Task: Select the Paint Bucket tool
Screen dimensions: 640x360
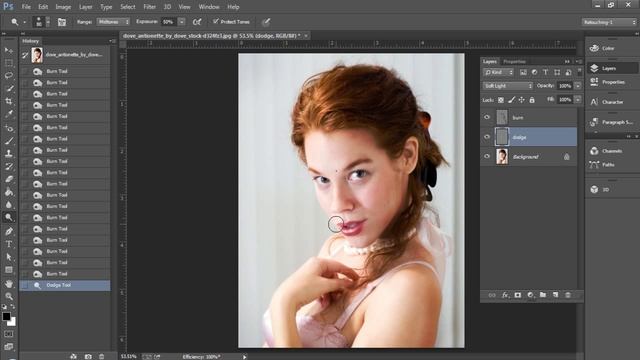Action: click(x=9, y=191)
